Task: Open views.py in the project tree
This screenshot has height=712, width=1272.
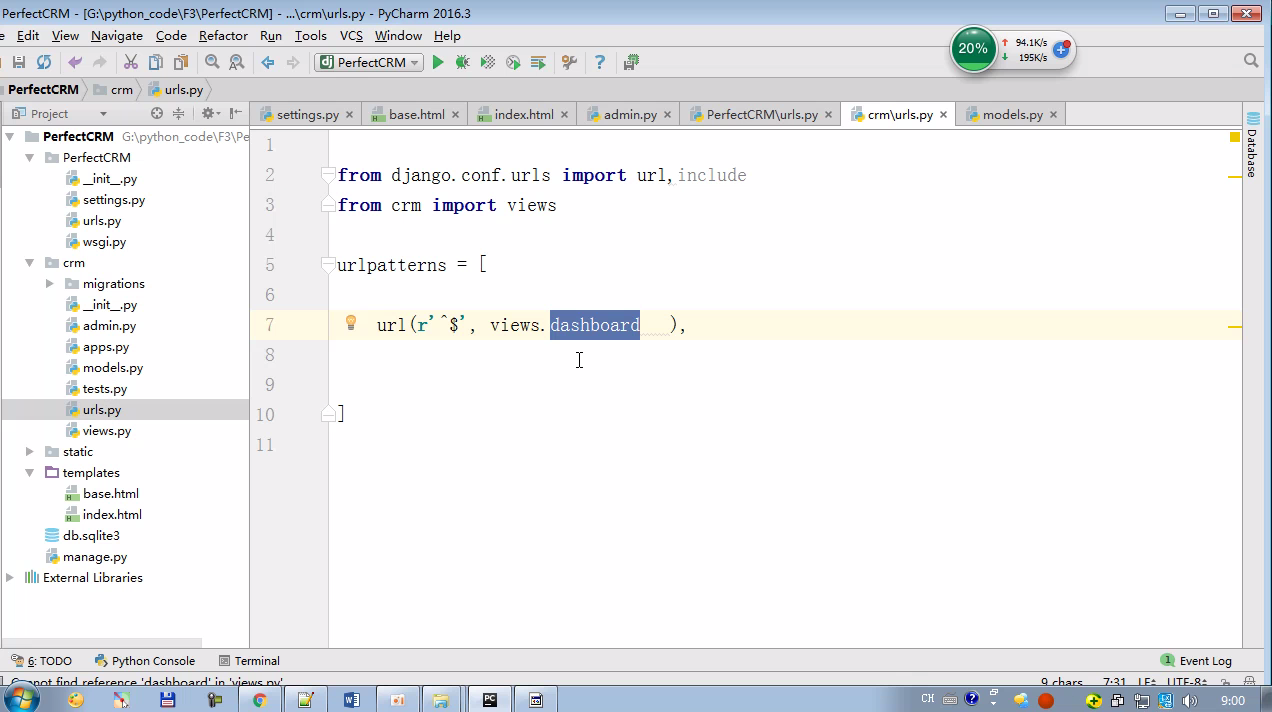Action: point(106,431)
